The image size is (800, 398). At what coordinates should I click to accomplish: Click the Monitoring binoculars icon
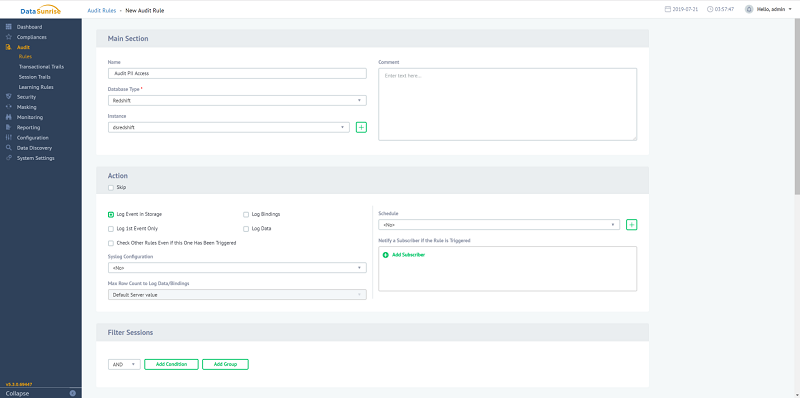click(x=8, y=117)
